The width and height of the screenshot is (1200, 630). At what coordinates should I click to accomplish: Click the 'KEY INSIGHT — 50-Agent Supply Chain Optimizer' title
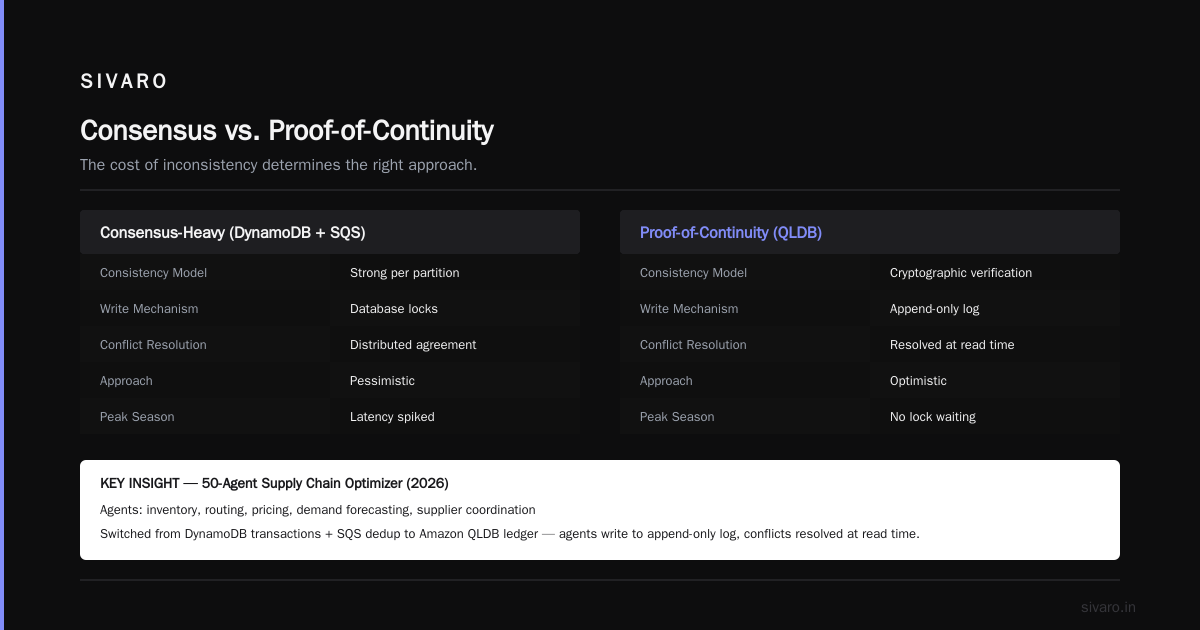tap(274, 484)
